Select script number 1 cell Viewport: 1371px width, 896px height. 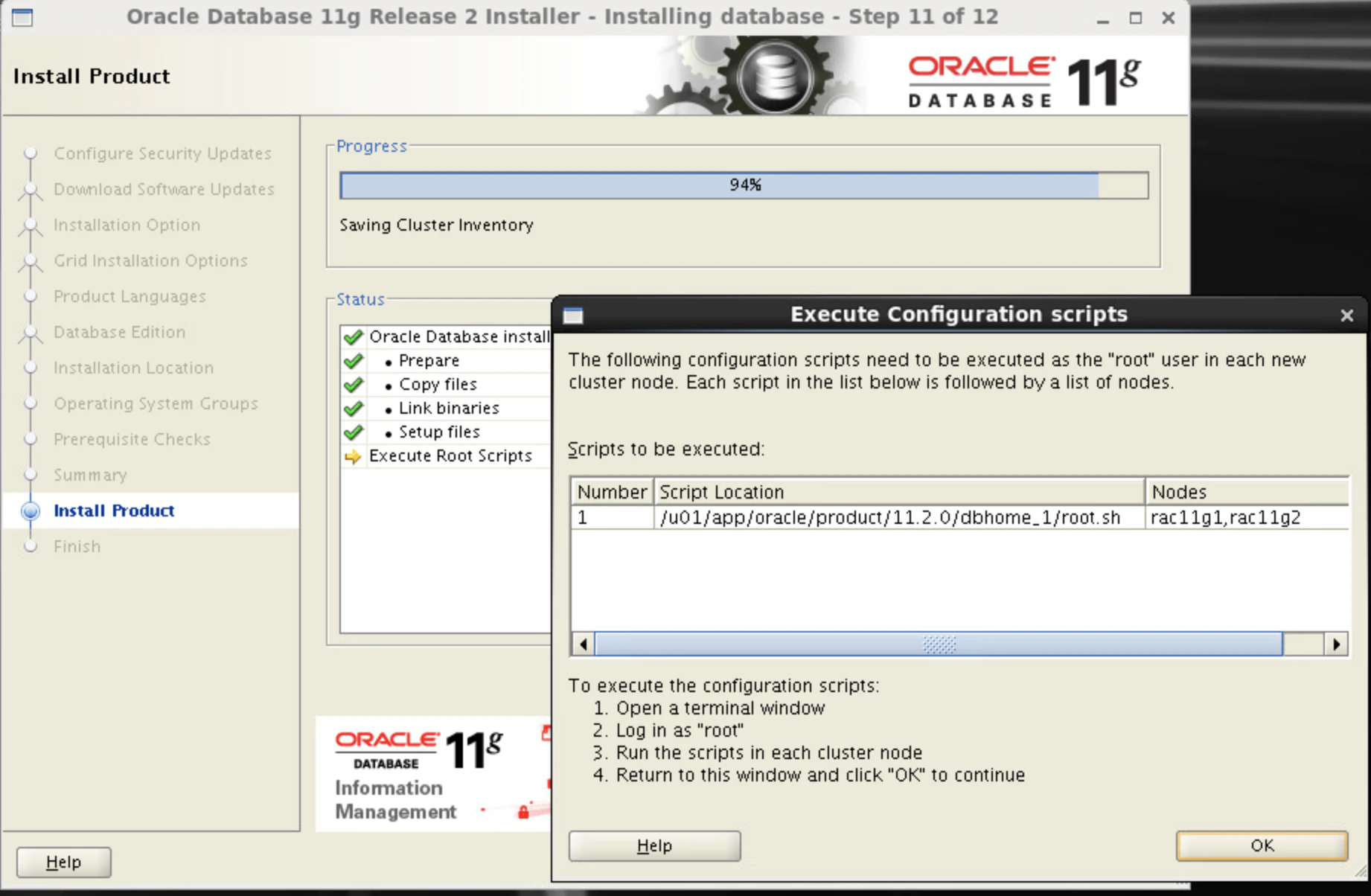pyautogui.click(x=612, y=517)
